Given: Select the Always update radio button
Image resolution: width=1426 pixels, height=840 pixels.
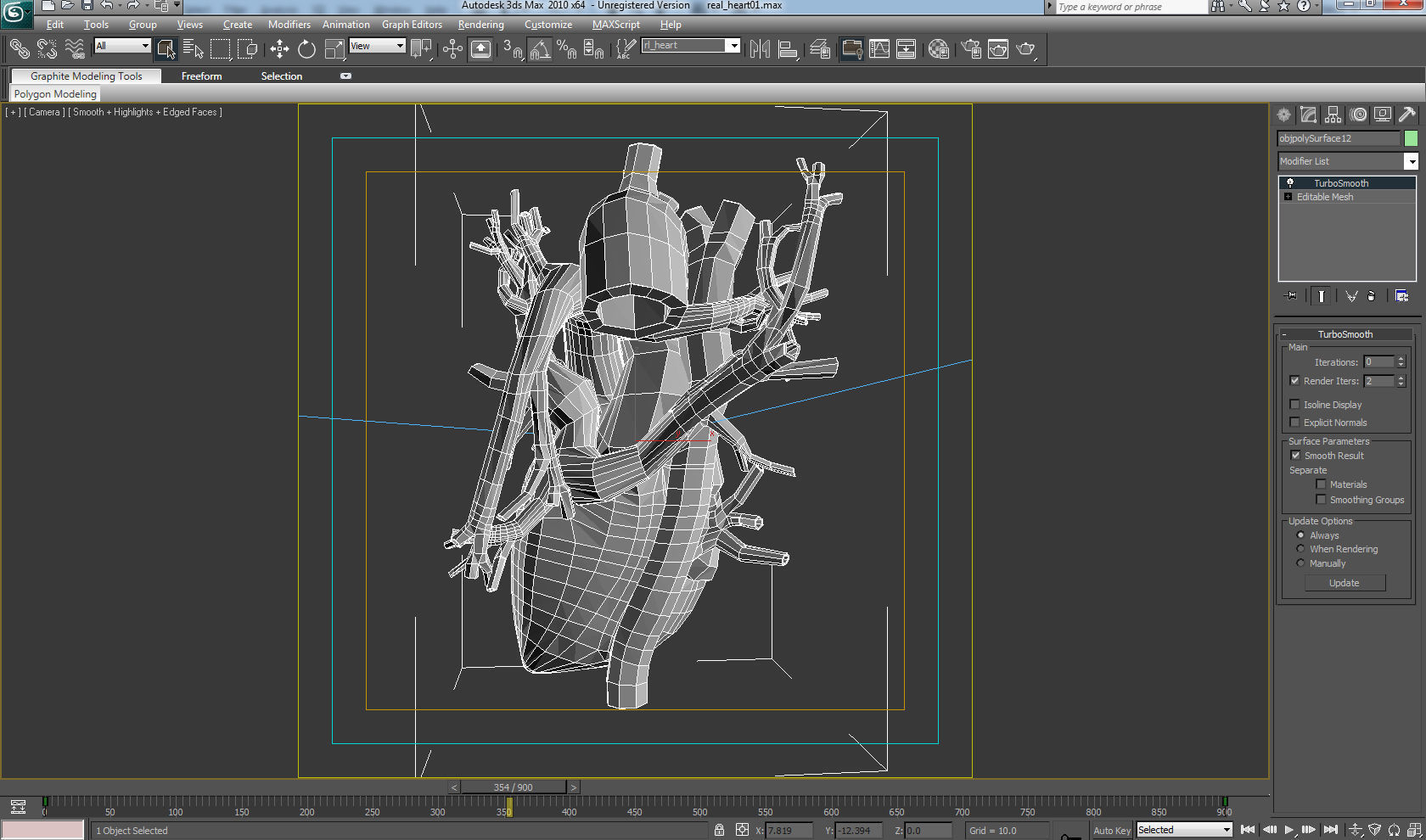Looking at the screenshot, I should (x=1300, y=535).
